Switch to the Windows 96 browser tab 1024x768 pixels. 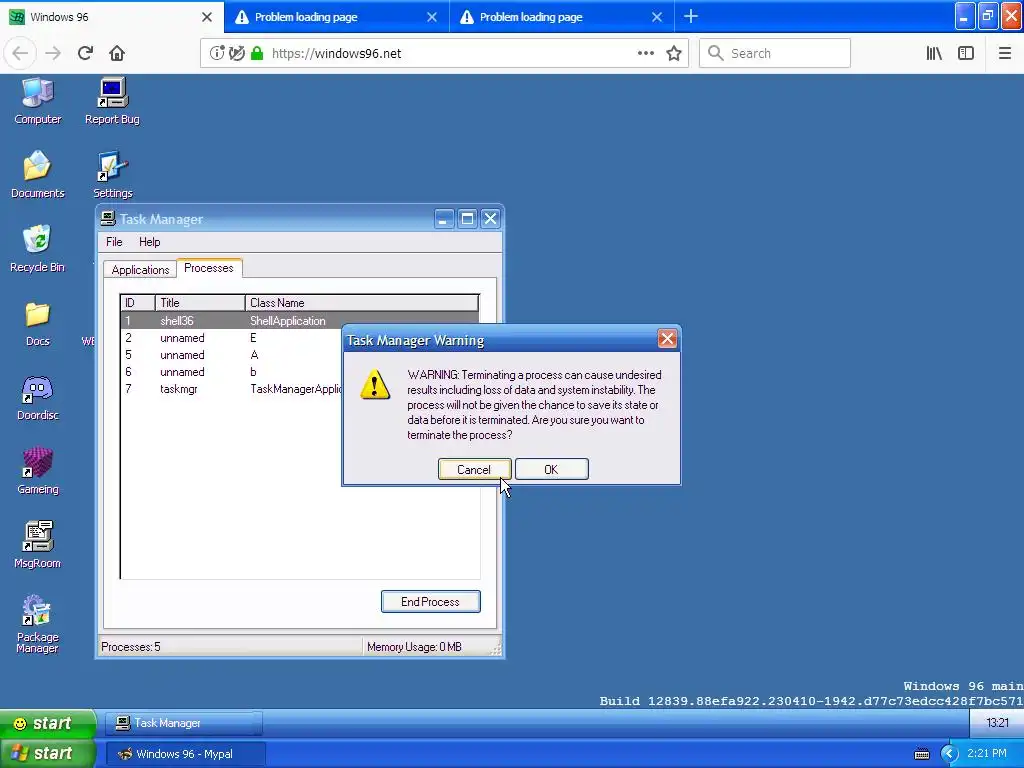tap(111, 17)
